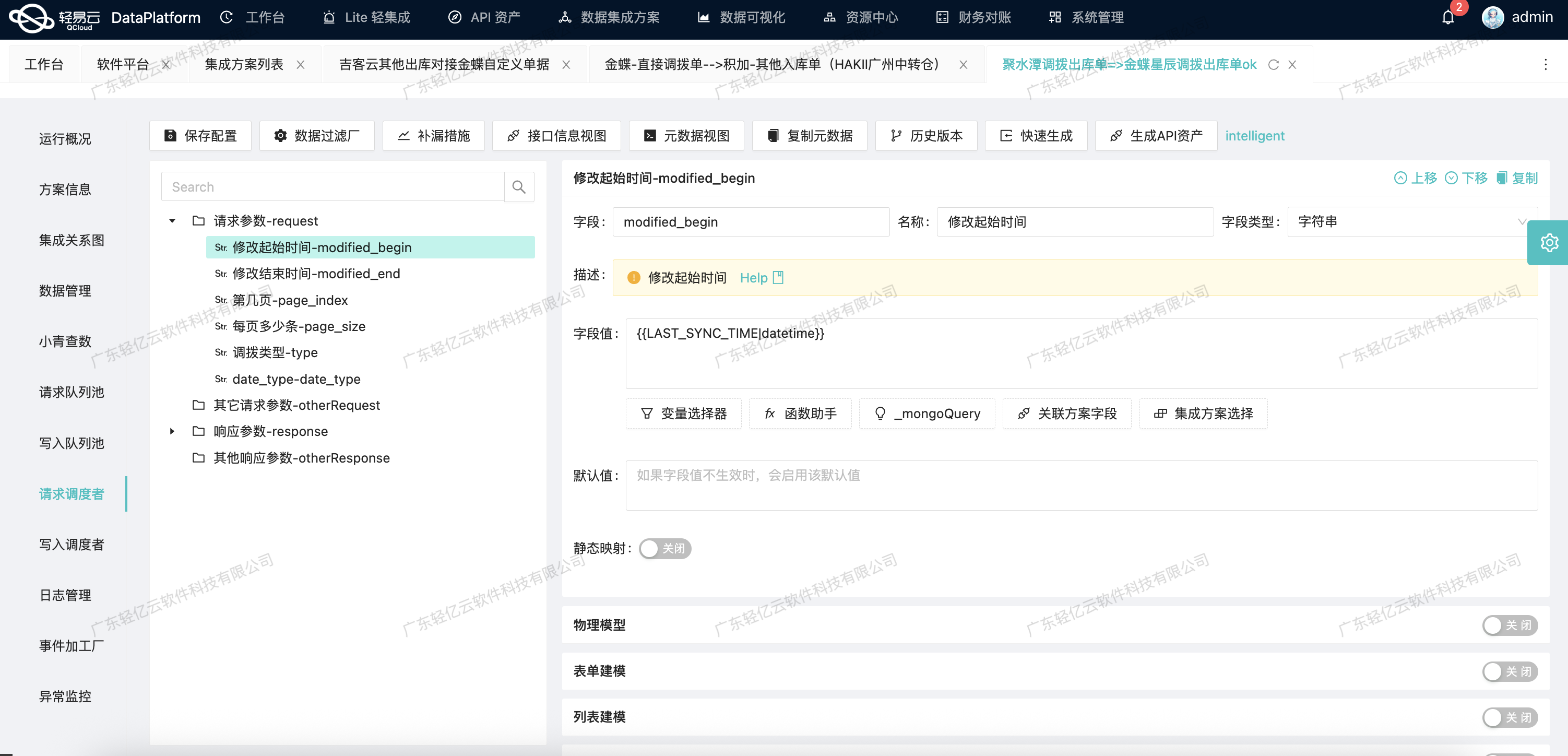
Task: Open the 系统管理 menu
Action: 1087,17
